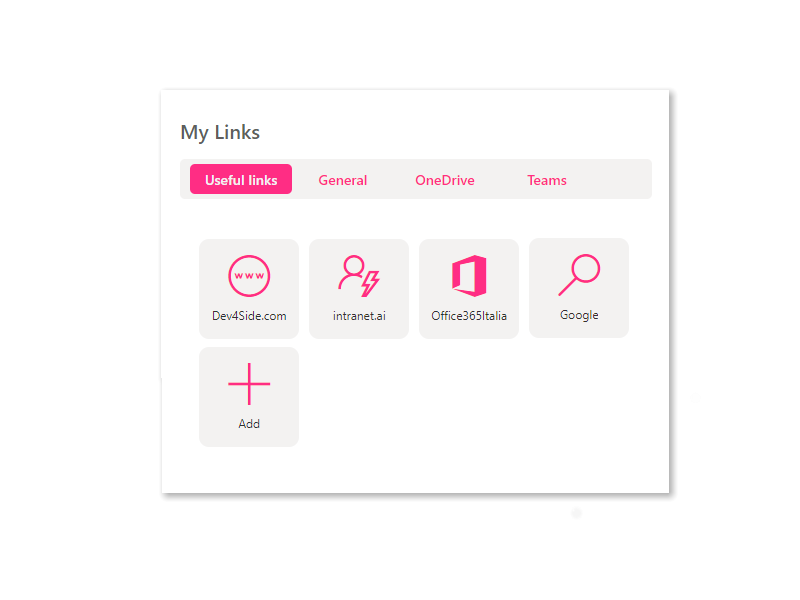The image size is (800, 600).
Task: Open the Dev4Side.com link tile
Action: click(249, 289)
